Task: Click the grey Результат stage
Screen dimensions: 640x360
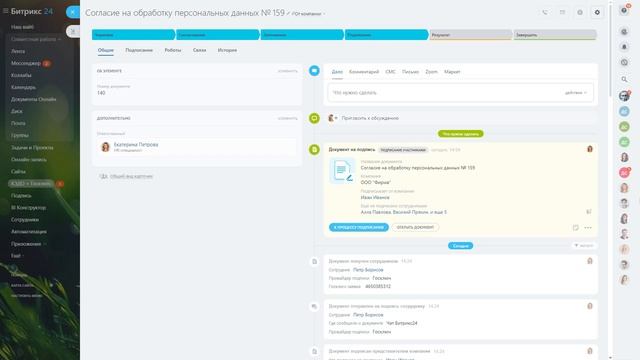Action: (x=471, y=35)
